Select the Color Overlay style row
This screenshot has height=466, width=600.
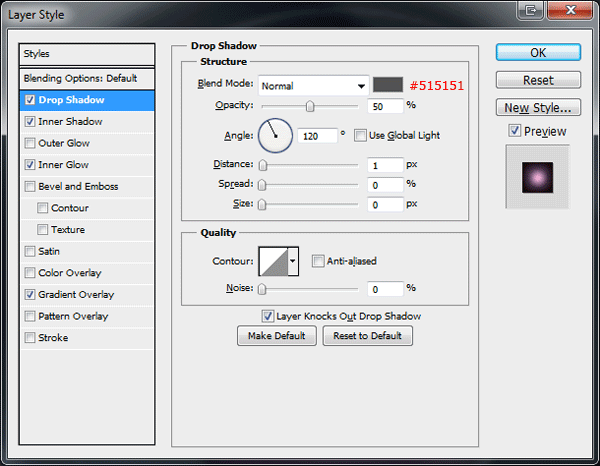tap(87, 273)
